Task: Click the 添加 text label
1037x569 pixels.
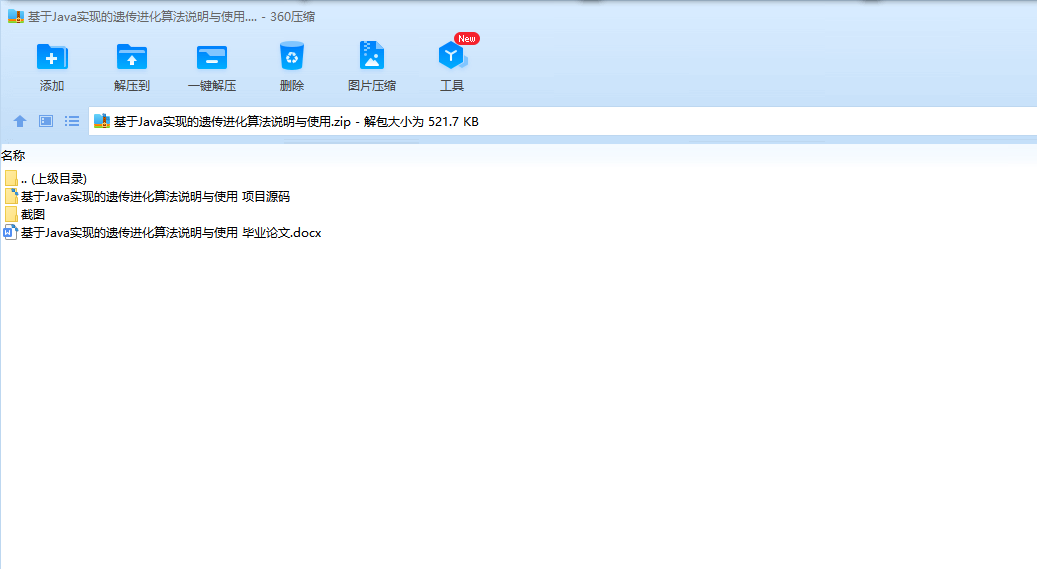Action: [x=52, y=86]
